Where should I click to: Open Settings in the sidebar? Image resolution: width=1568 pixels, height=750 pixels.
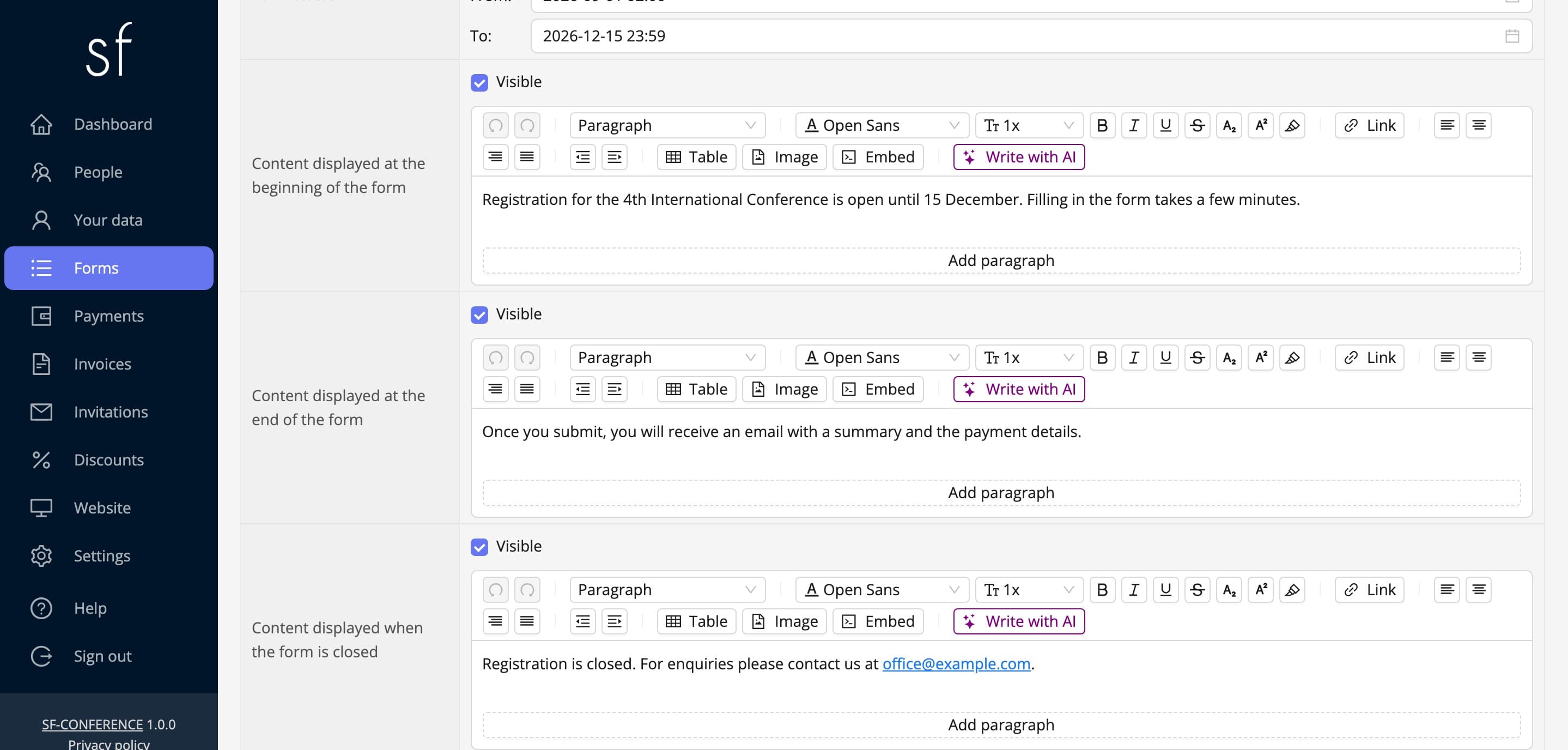pyautogui.click(x=109, y=556)
